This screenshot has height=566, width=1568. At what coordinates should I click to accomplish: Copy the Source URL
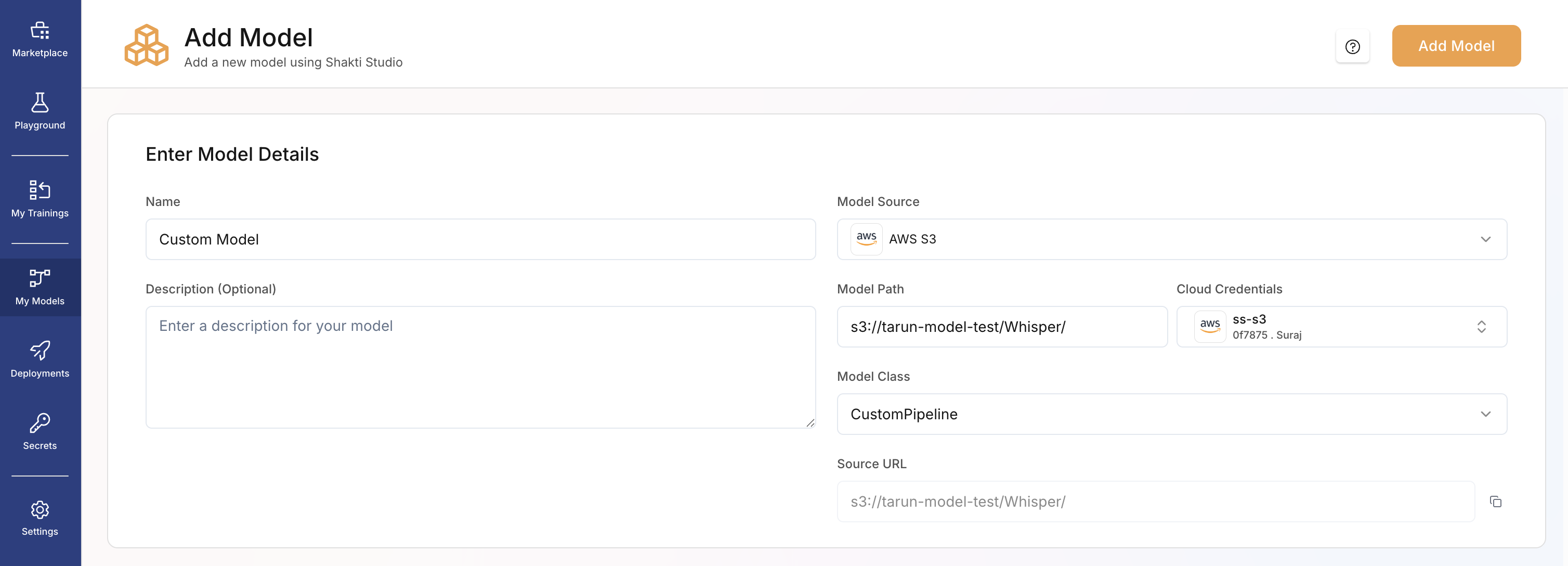1495,501
